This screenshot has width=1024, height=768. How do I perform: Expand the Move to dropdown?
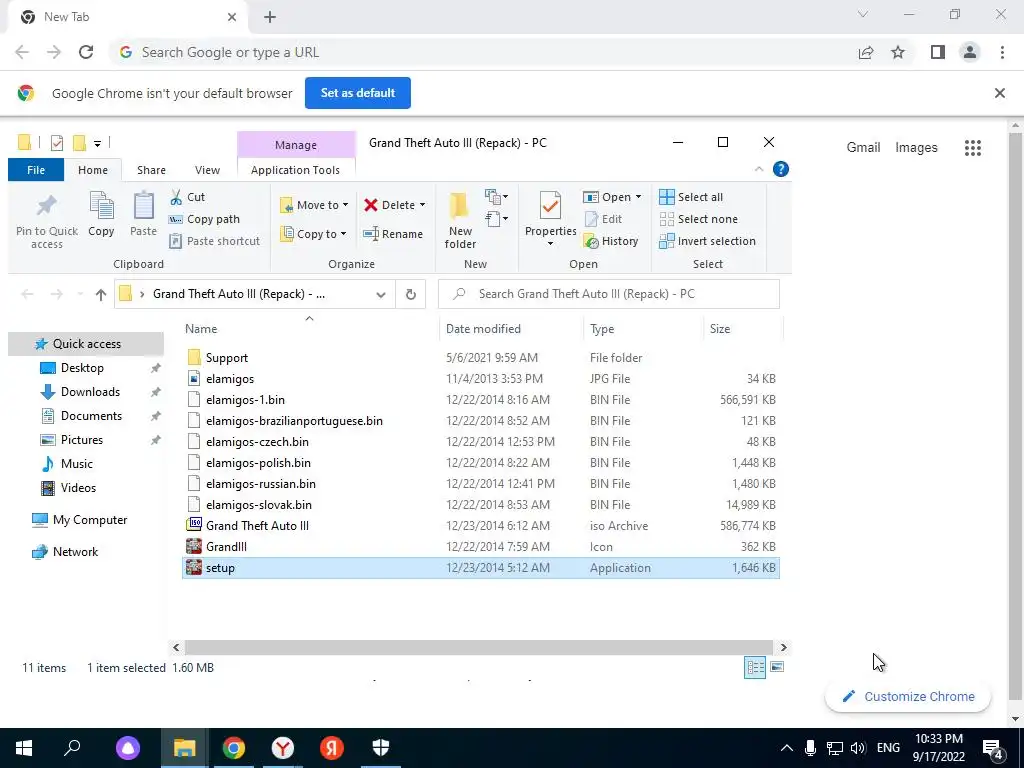point(345,205)
